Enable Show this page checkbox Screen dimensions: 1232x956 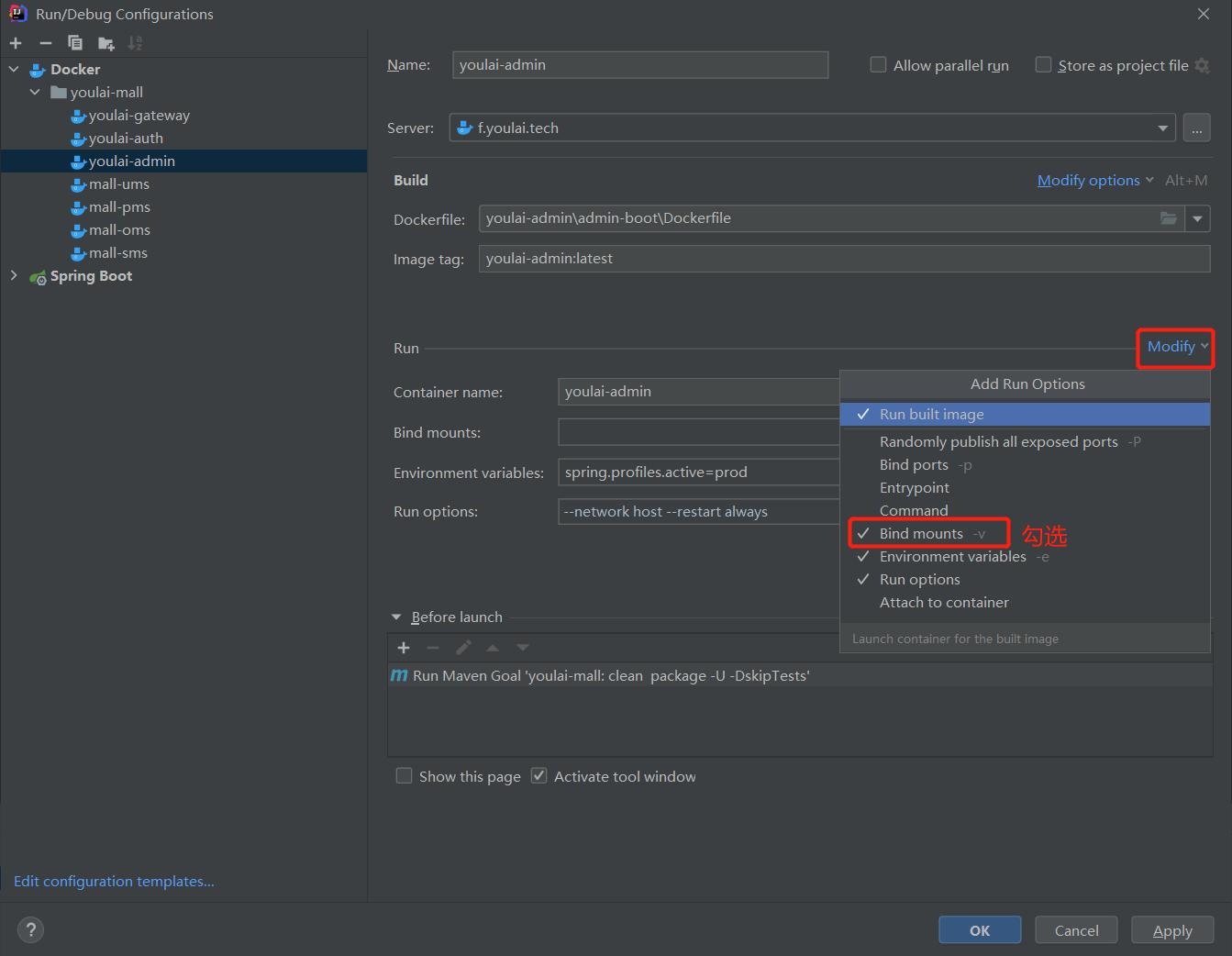404,776
